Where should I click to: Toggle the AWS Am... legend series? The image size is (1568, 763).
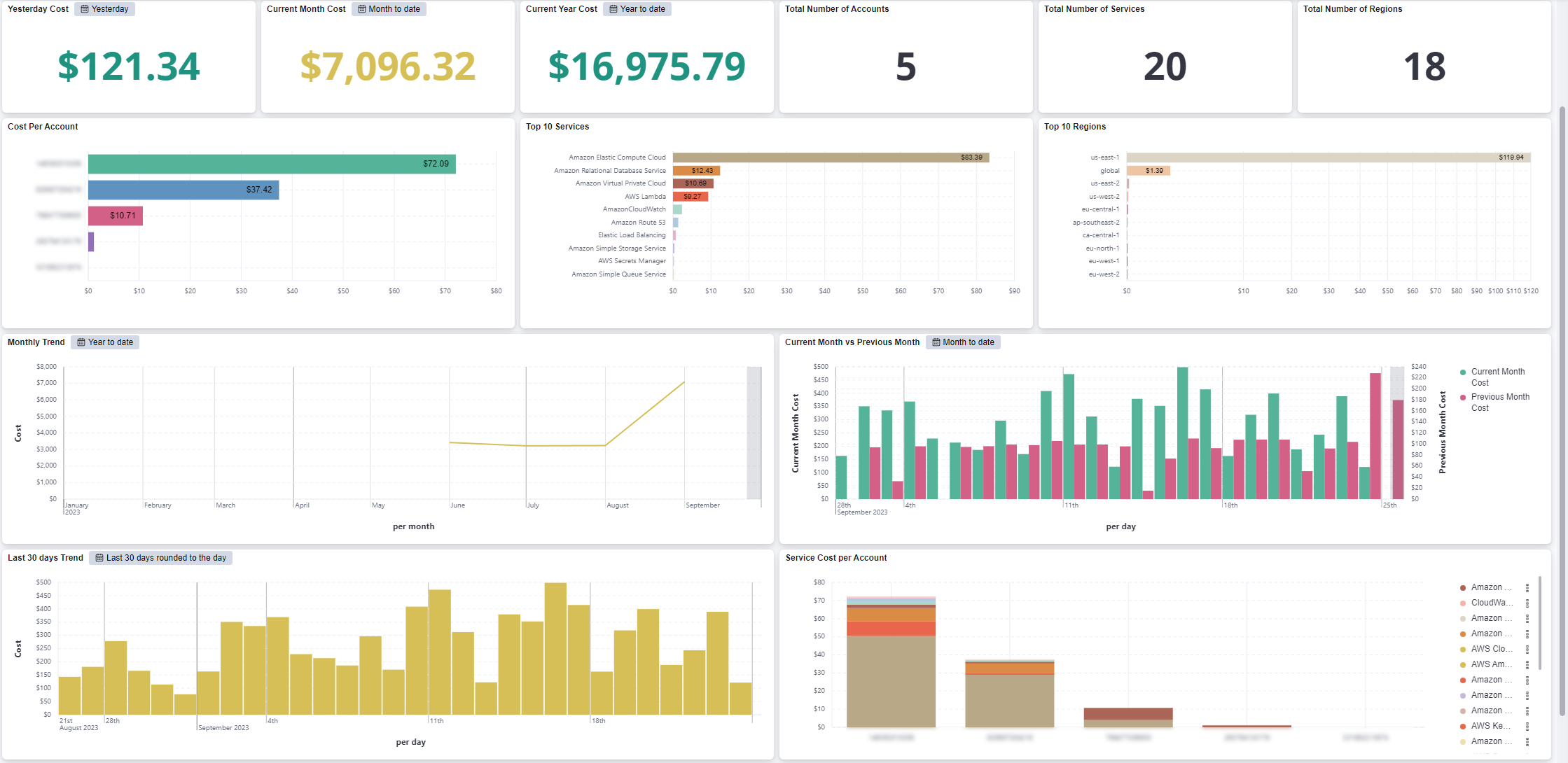(x=1491, y=664)
